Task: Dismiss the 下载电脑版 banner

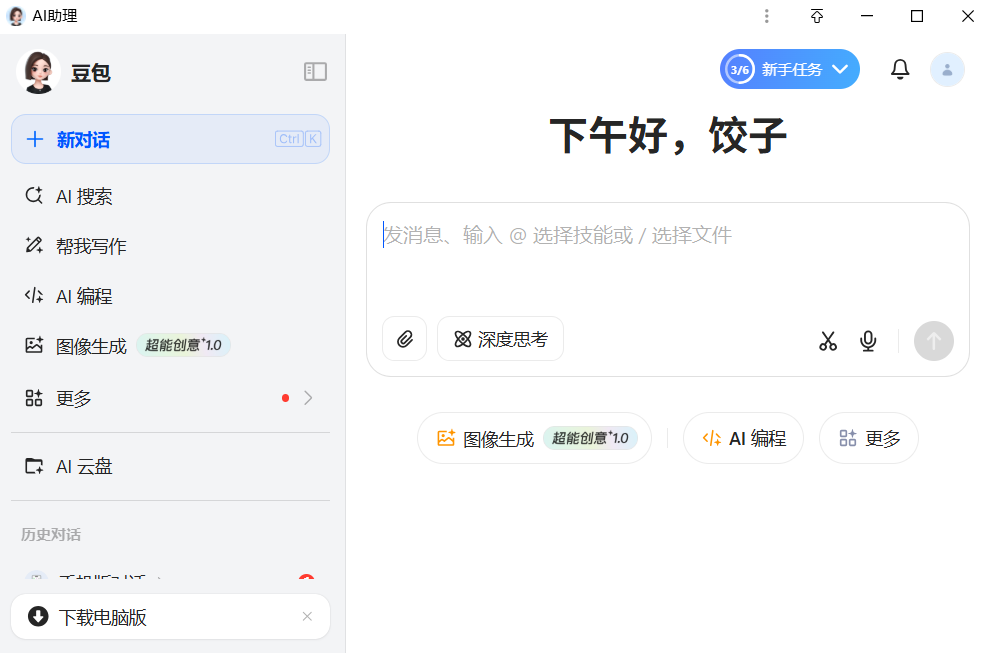Action: tap(307, 616)
